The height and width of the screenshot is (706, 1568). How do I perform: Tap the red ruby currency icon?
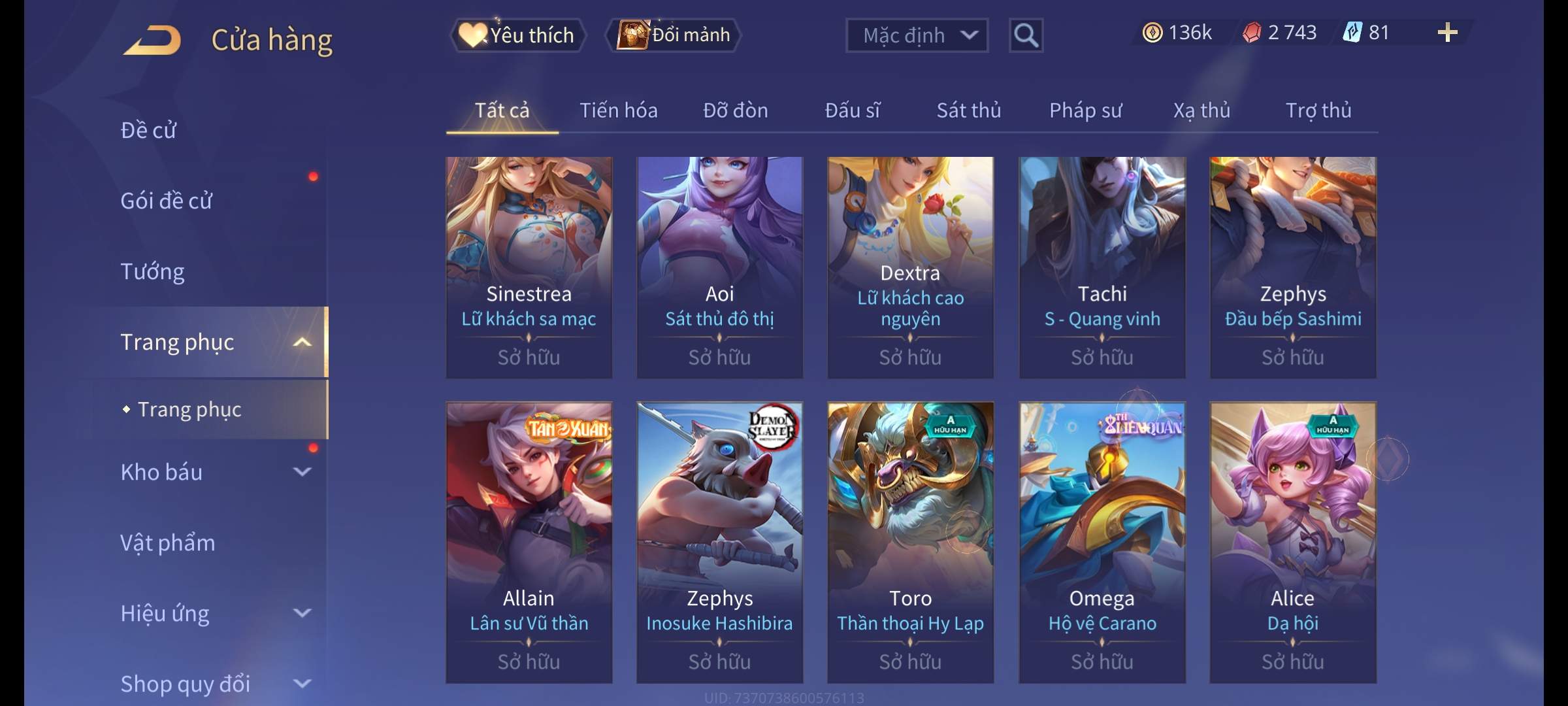point(1251,33)
